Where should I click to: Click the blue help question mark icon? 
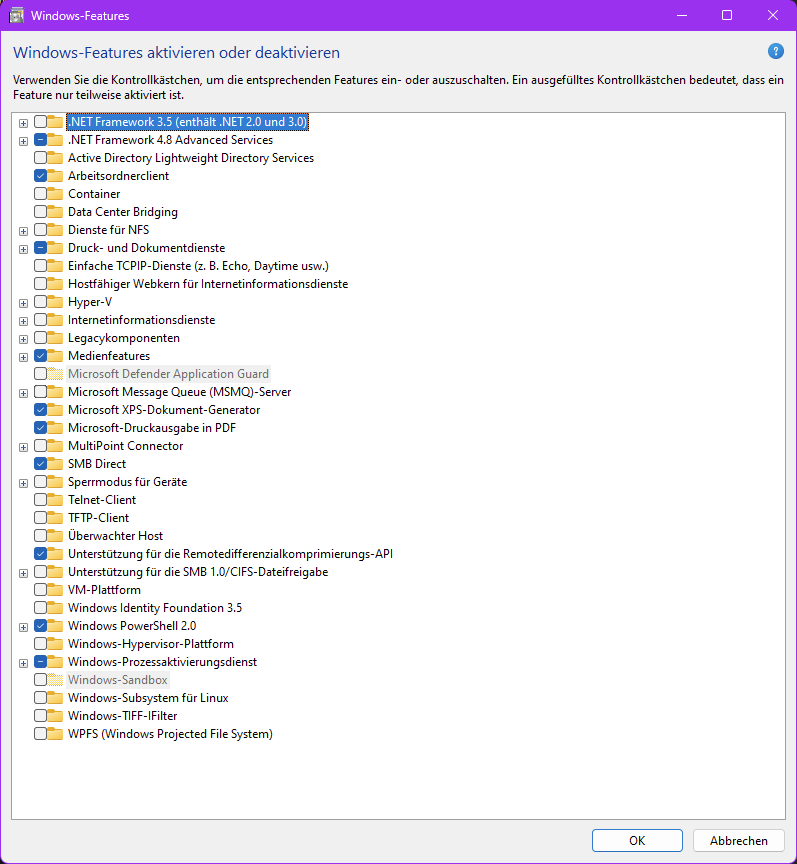[776, 51]
